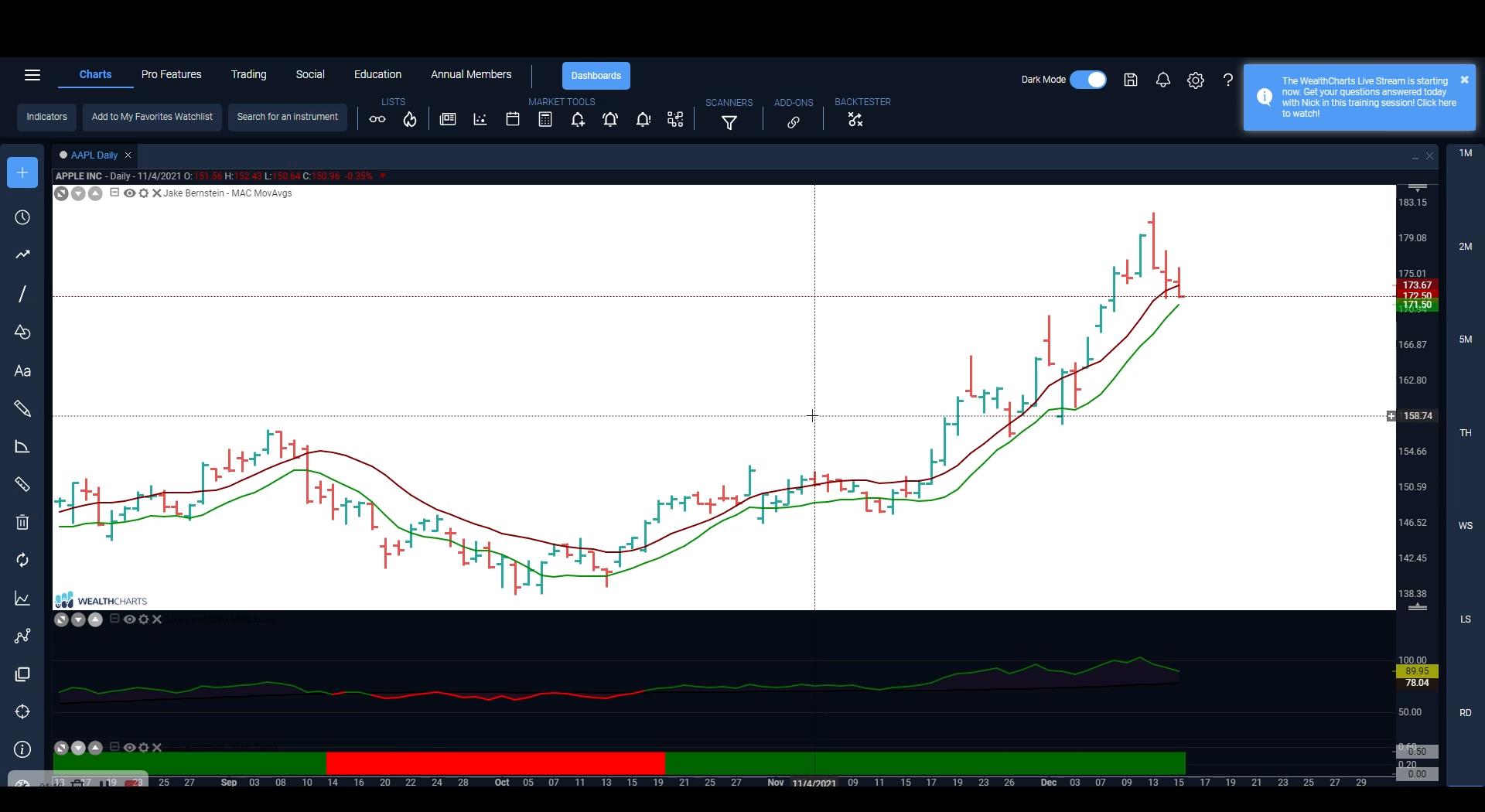Click the save layout floppy icon
This screenshot has height=812, width=1485.
tap(1131, 80)
